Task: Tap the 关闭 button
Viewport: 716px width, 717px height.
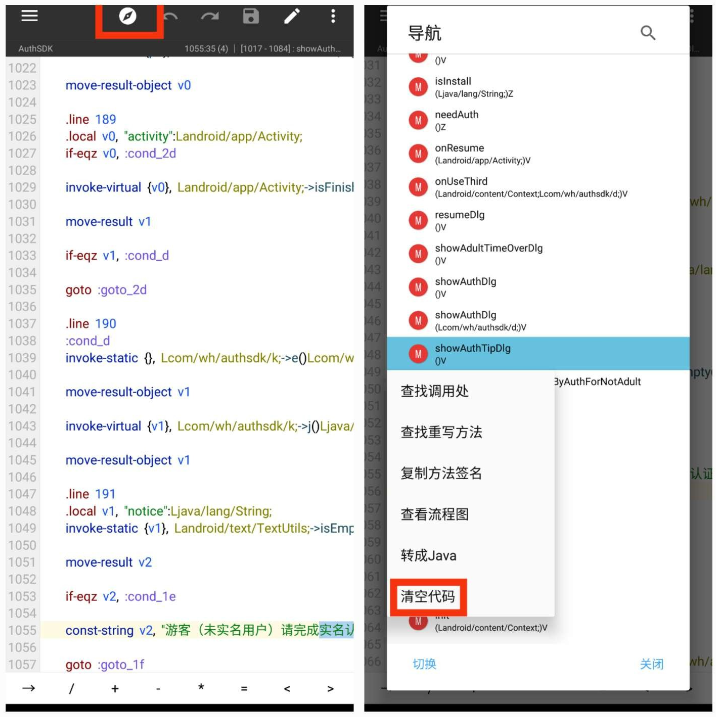Action: point(652,663)
